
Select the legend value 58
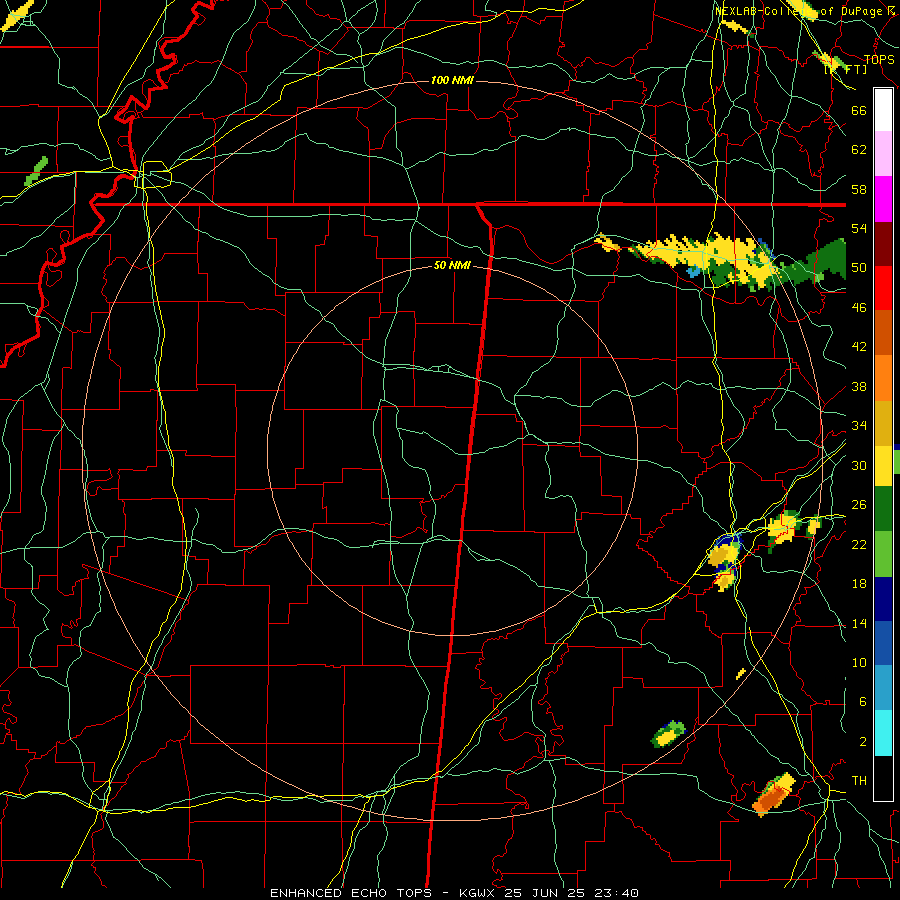(859, 189)
